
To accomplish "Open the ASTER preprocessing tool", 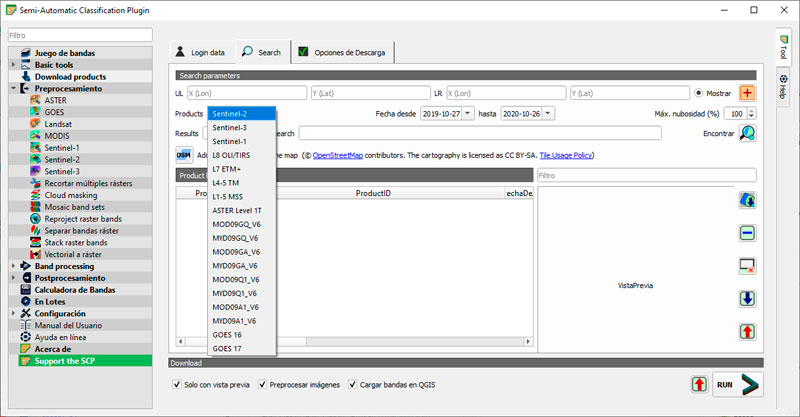I will pos(55,100).
